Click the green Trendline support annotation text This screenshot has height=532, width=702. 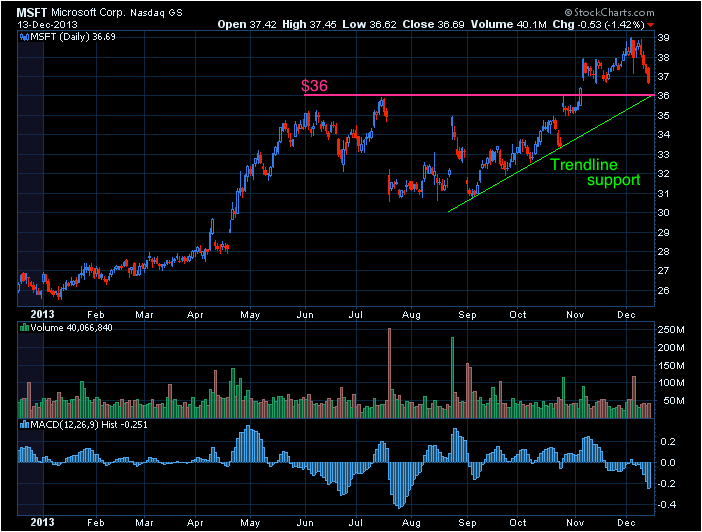[595, 172]
